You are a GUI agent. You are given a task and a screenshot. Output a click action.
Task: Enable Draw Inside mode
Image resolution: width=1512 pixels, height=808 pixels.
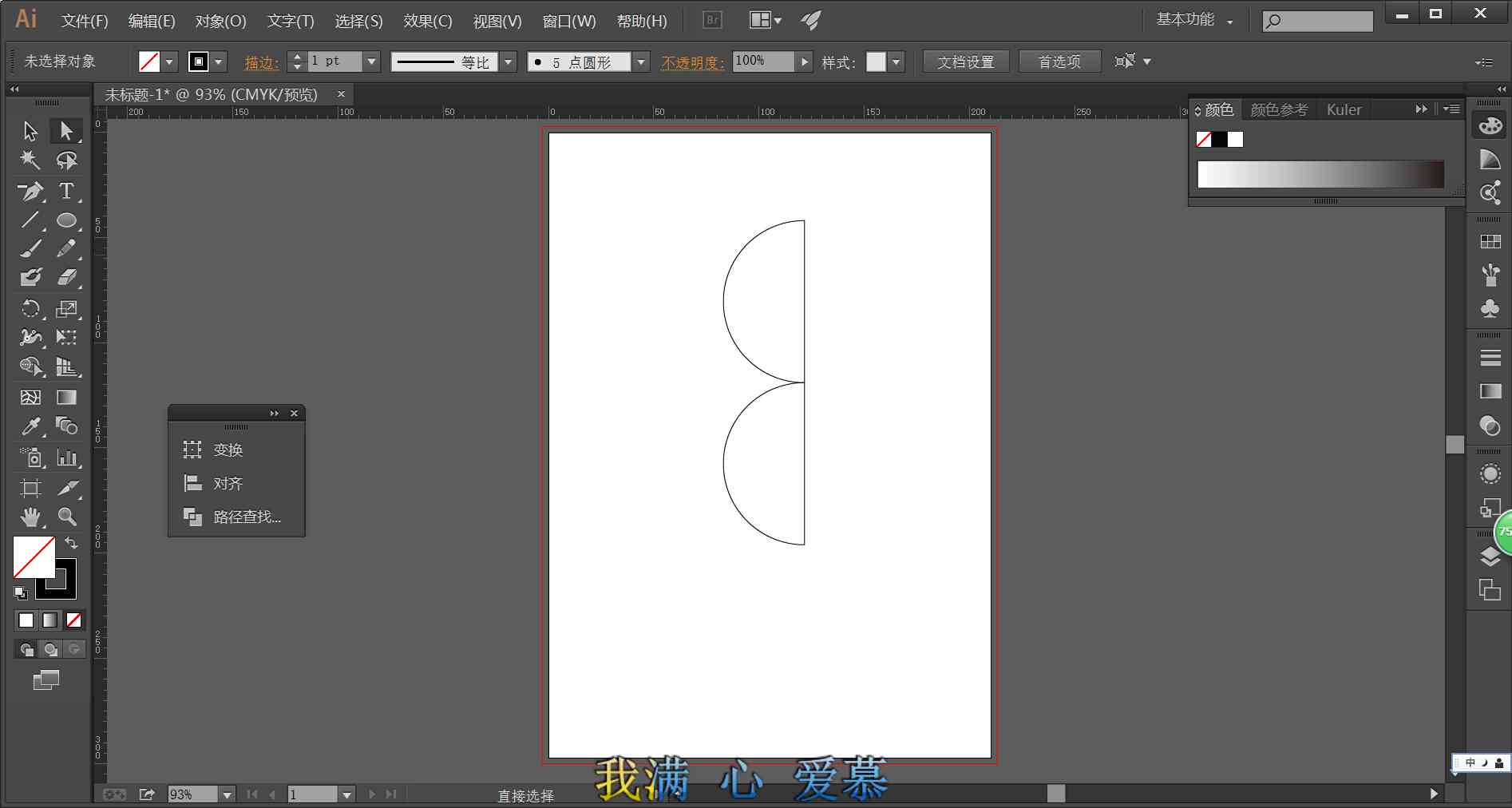pyautogui.click(x=73, y=649)
